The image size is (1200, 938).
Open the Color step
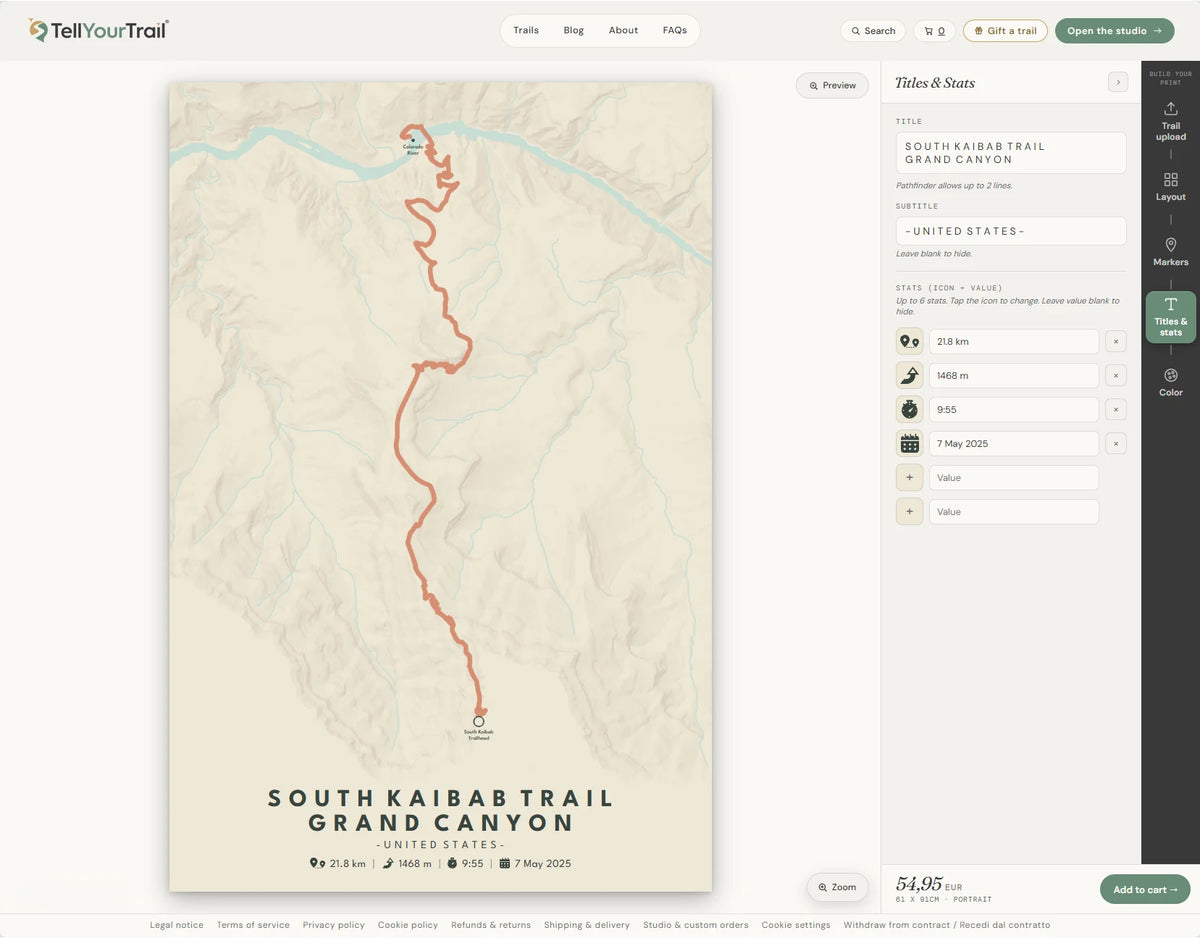tap(1170, 382)
